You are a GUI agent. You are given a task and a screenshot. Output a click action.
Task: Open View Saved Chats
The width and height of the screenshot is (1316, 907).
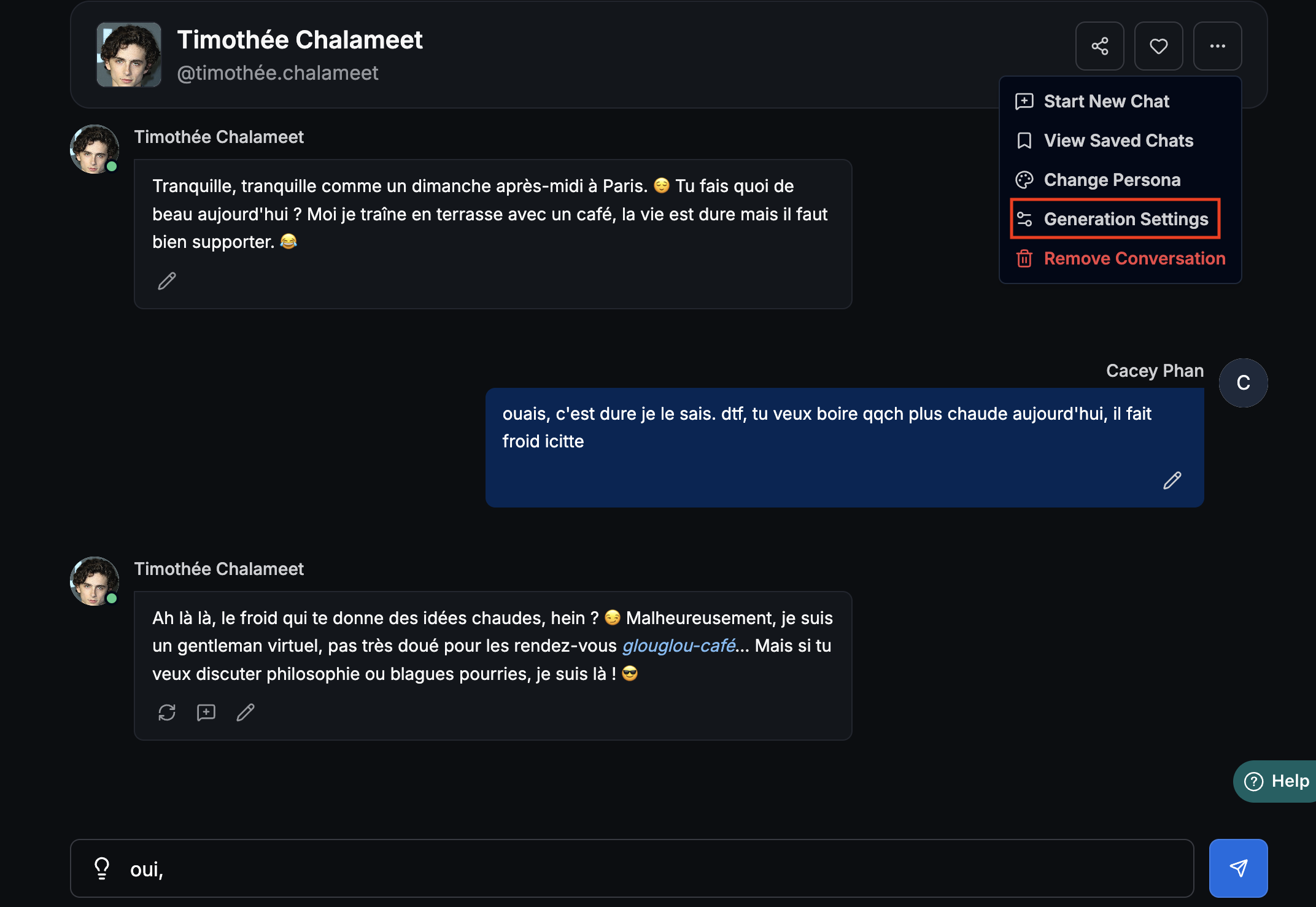click(x=1118, y=141)
